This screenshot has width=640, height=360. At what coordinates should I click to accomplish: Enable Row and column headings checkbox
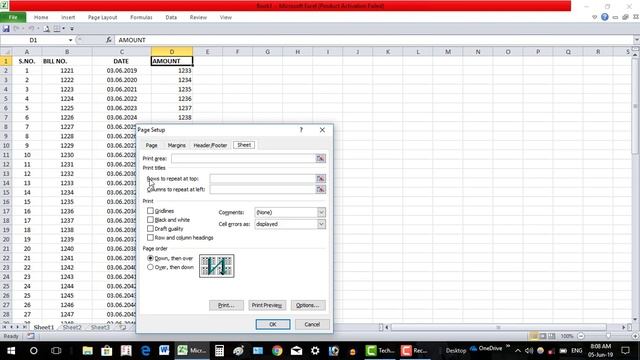(x=150, y=237)
